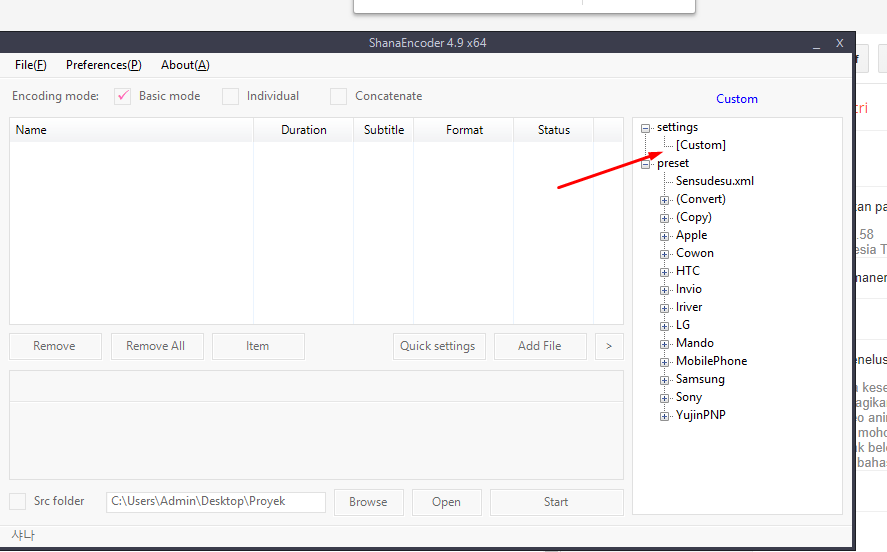Expand the Apple preset folder
887x552 pixels.
coord(664,236)
